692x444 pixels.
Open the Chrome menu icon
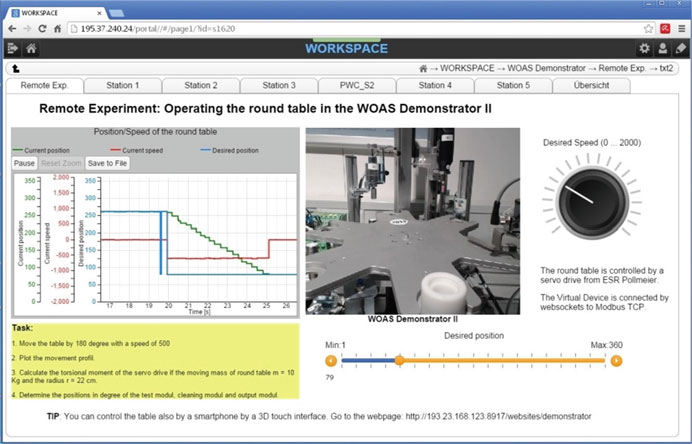point(680,28)
